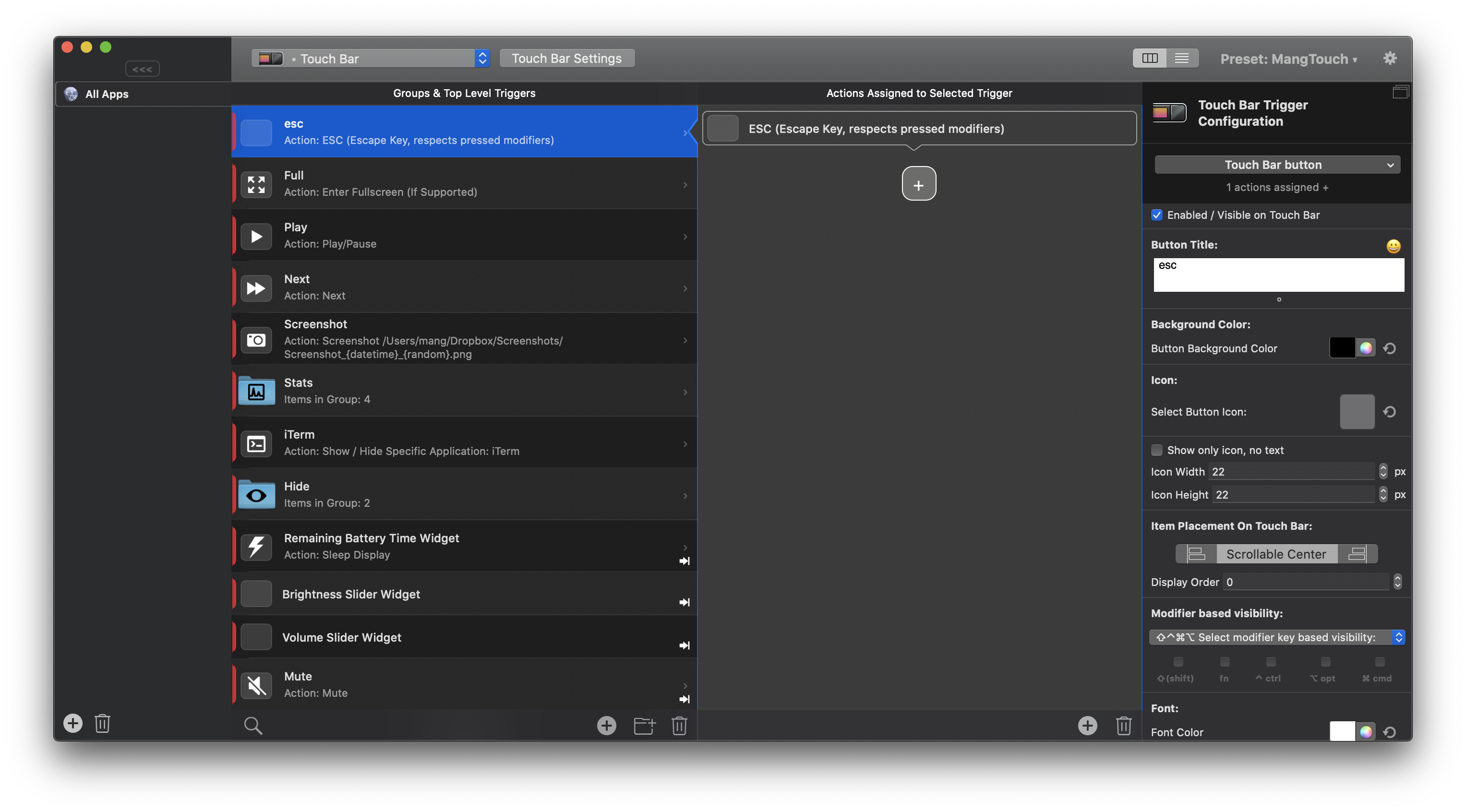
Task: Reset the Button Background Color with the revert icon
Action: point(1389,348)
